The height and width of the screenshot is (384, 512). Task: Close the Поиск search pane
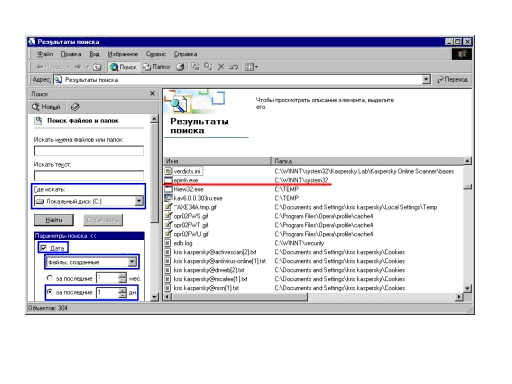[x=152, y=94]
